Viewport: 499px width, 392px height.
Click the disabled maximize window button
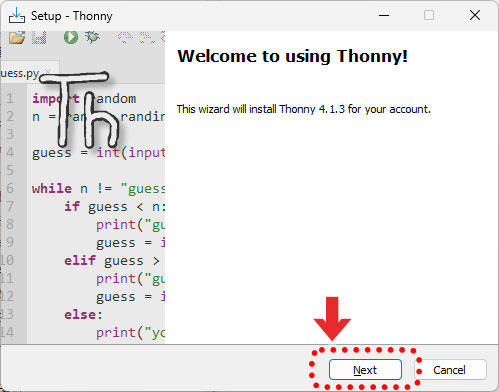click(429, 15)
